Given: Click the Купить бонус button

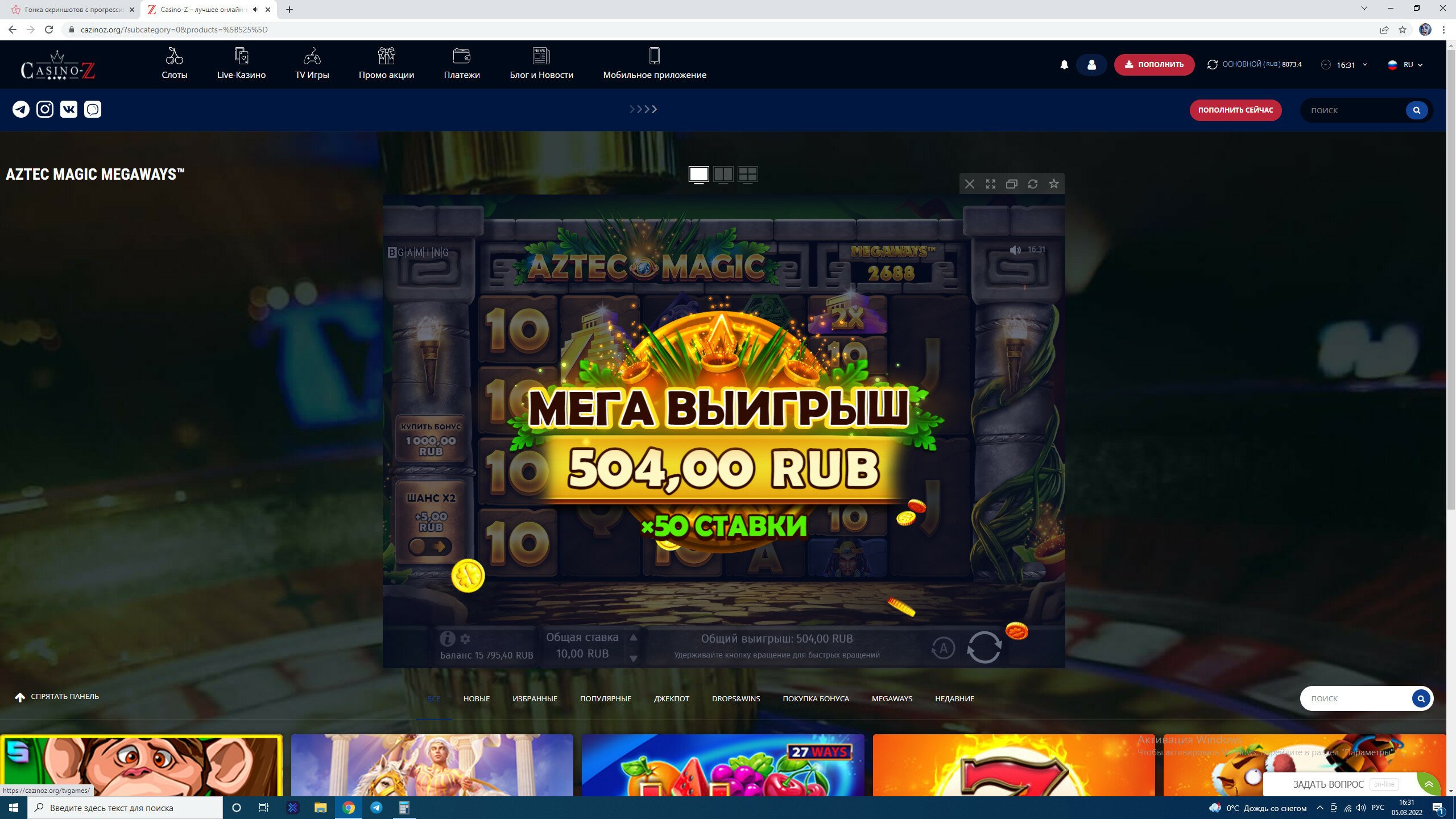Looking at the screenshot, I should pos(431,439).
